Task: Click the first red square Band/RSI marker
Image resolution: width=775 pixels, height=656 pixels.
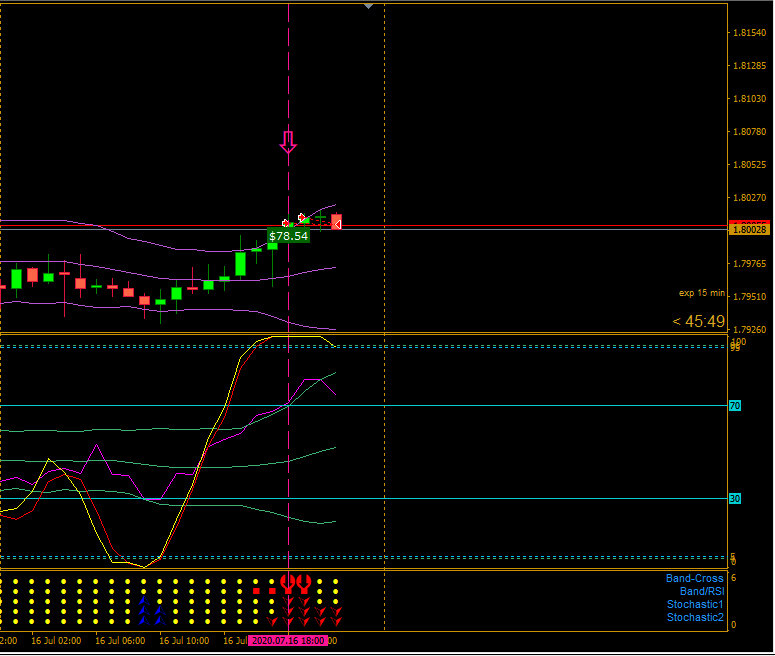Action: click(256, 591)
